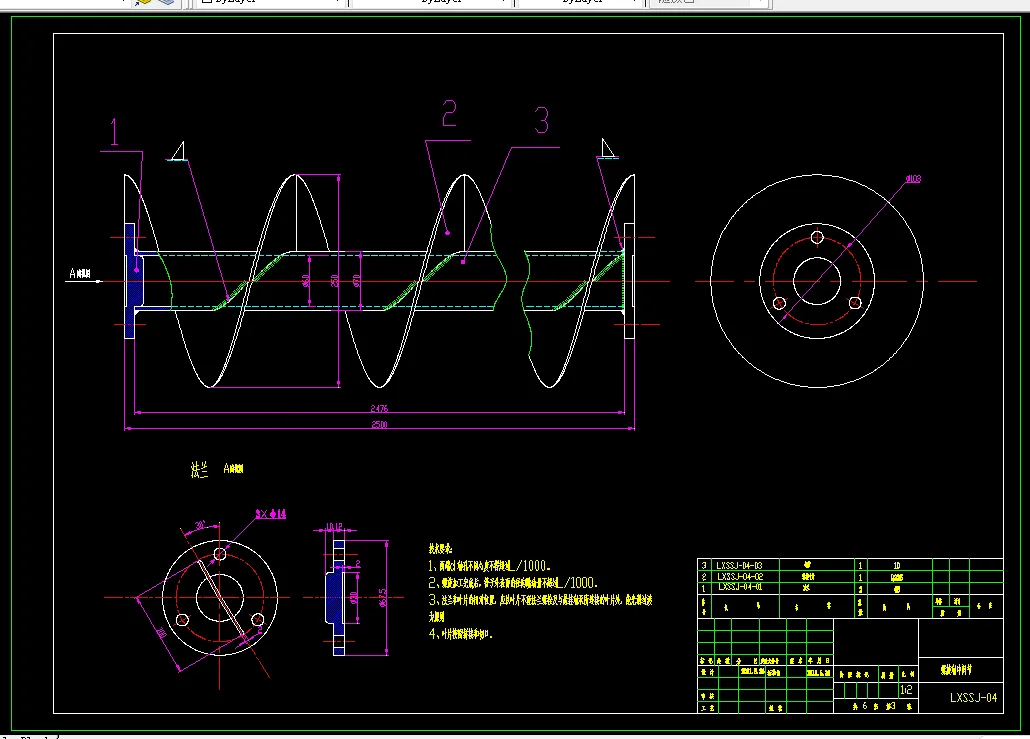This screenshot has height=739, width=1030.
Task: Click the 2476 length dimension text
Action: [380, 408]
